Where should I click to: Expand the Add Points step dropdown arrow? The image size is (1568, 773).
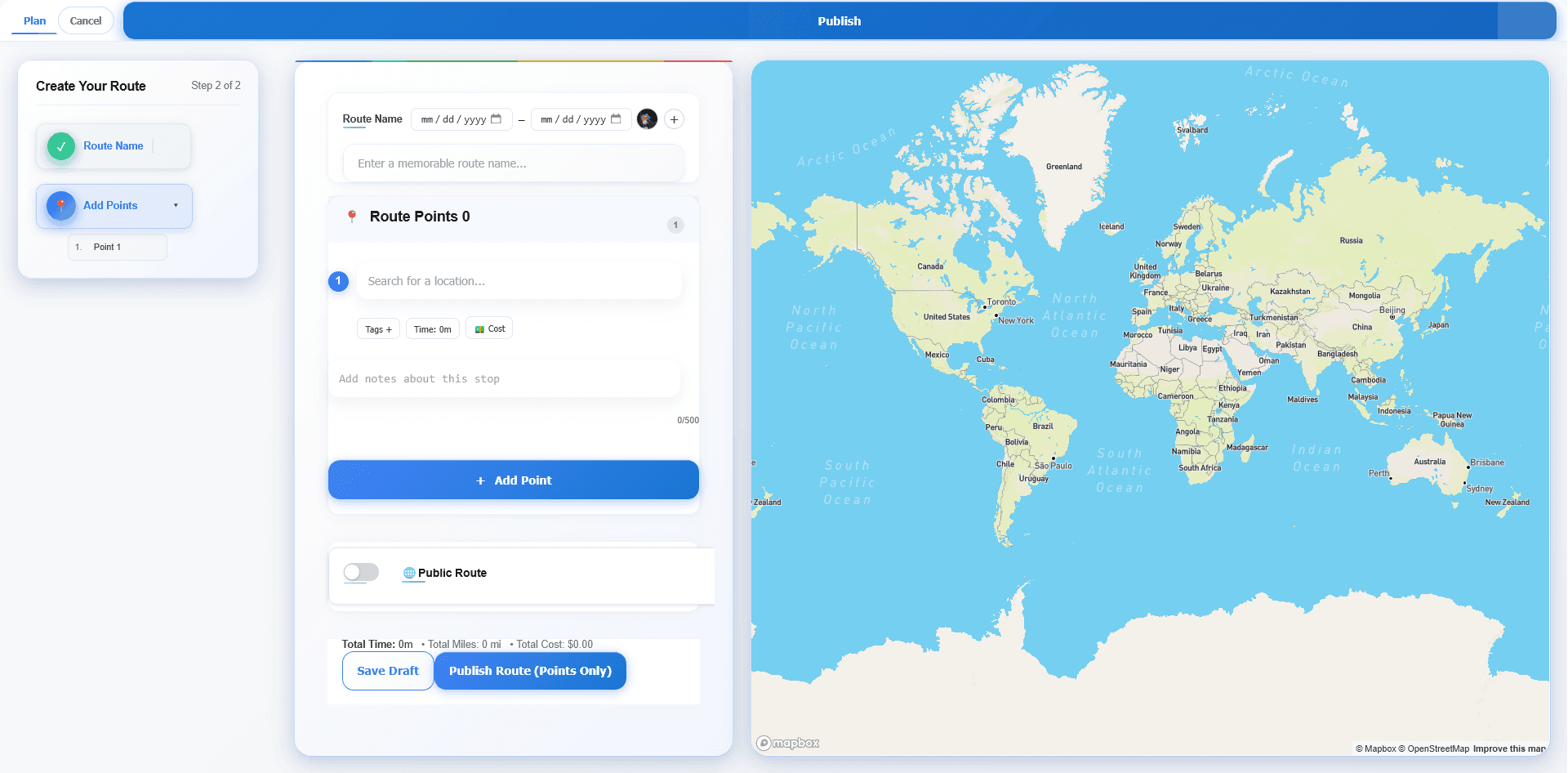(175, 205)
